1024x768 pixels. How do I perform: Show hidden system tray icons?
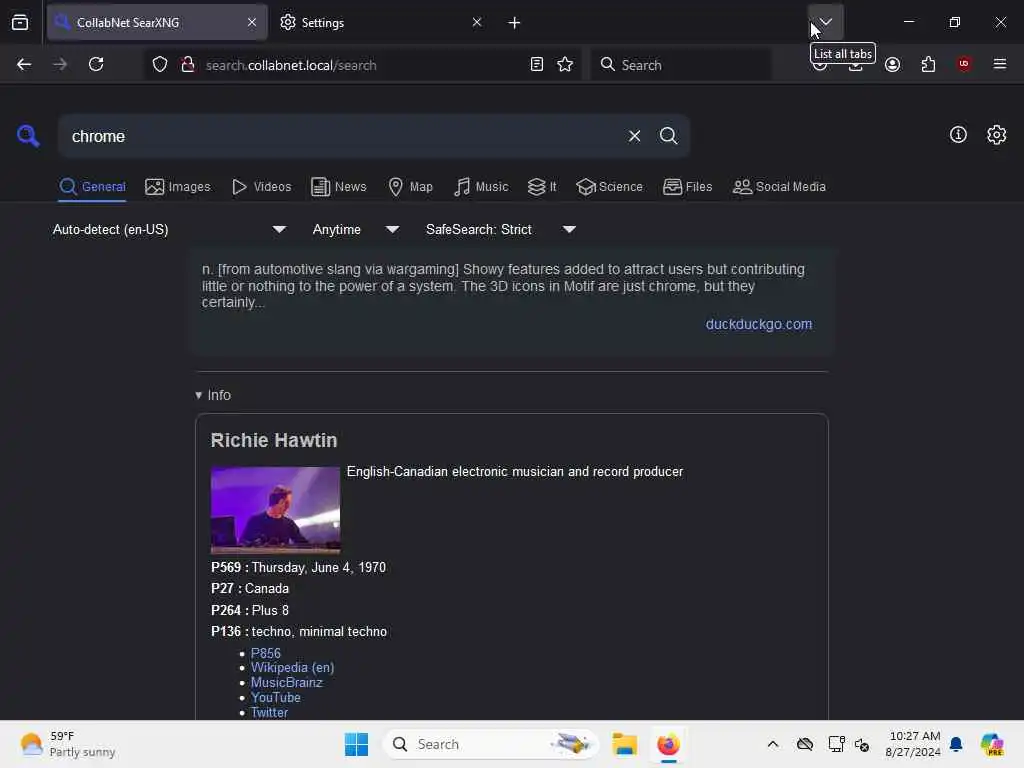pyautogui.click(x=773, y=744)
